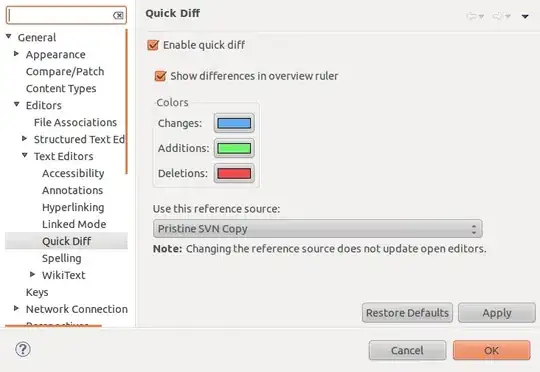The height and width of the screenshot is (372, 540).
Task: Click the Apply button
Action: [x=497, y=313]
